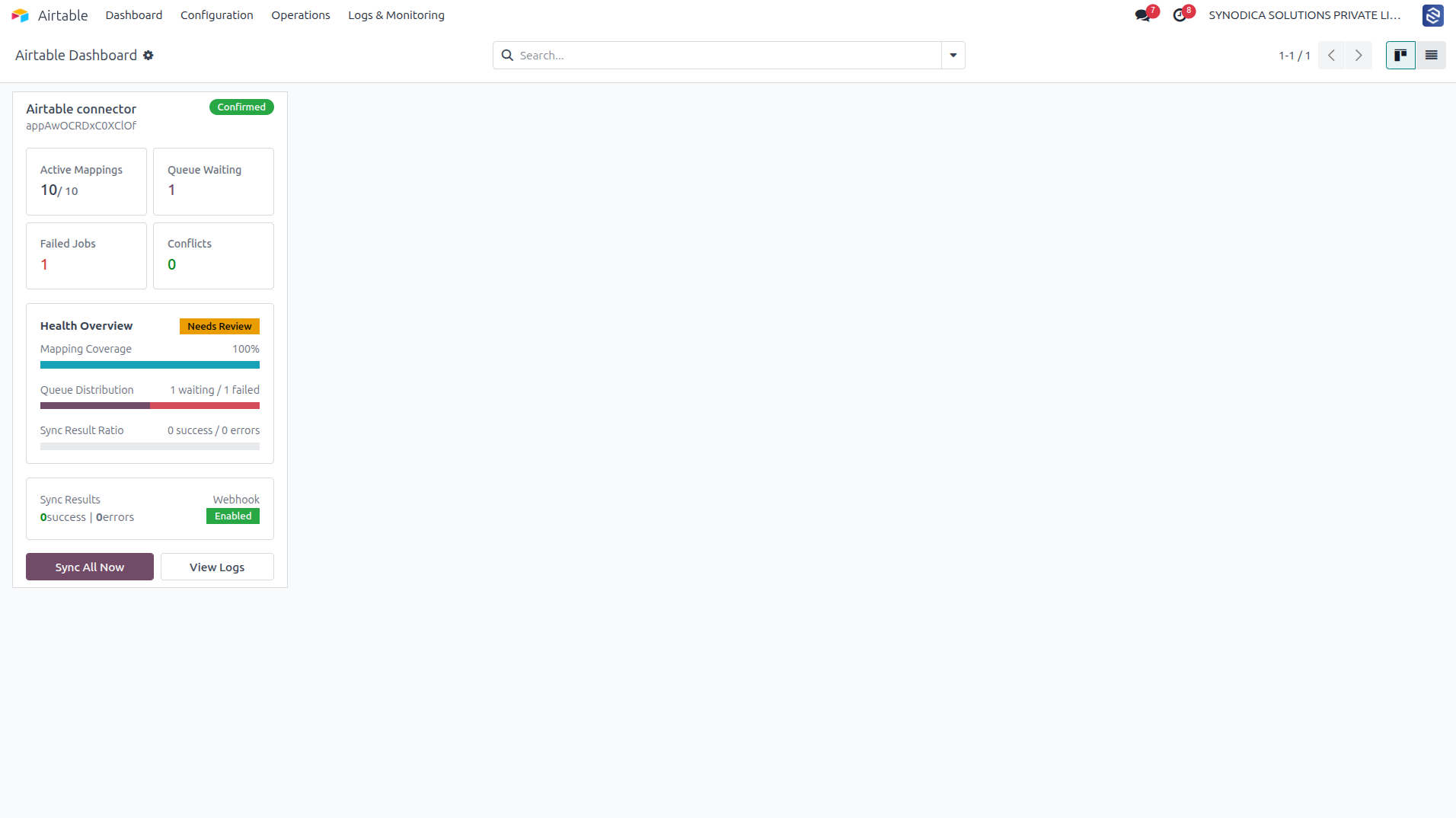Click the Airtable connector card title
The height and width of the screenshot is (818, 1456).
tap(81, 109)
